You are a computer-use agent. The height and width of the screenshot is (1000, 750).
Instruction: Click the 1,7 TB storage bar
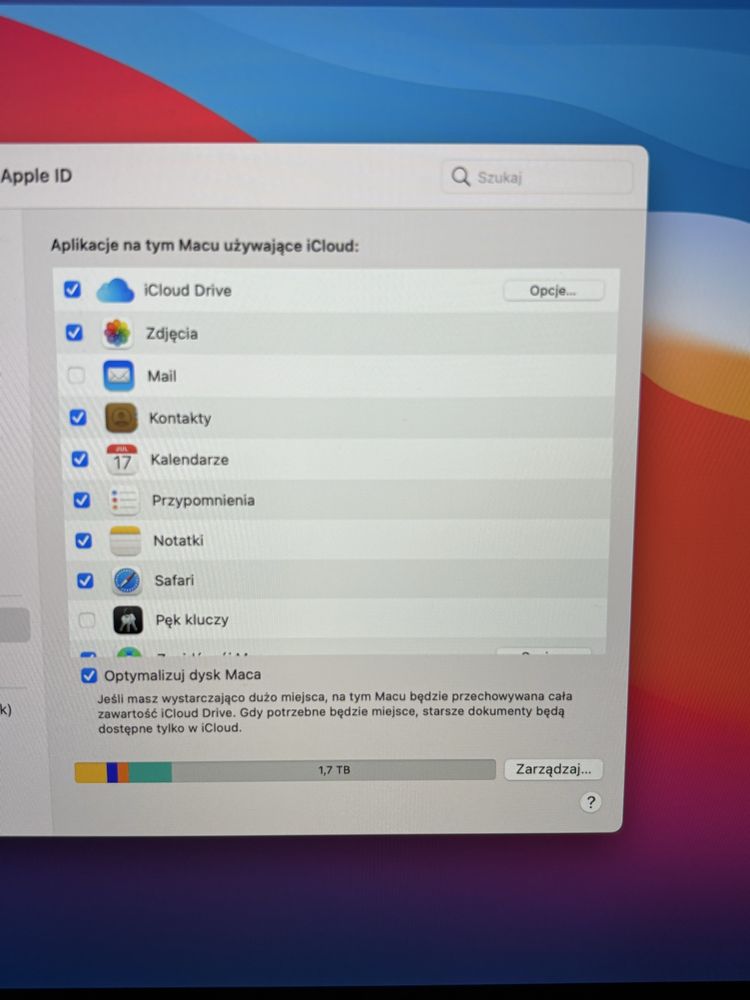[x=285, y=771]
